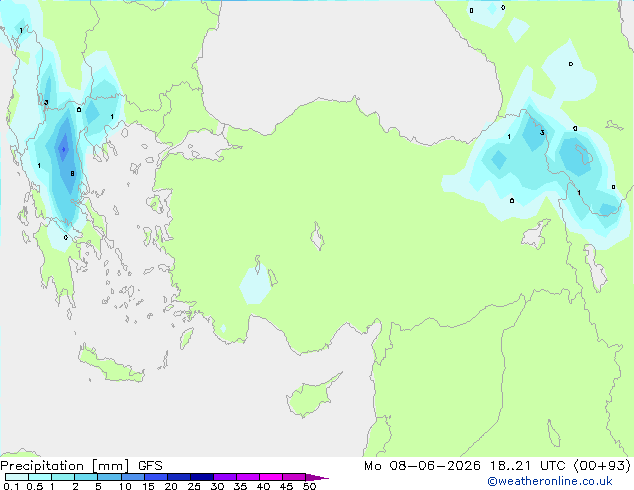The width and height of the screenshot is (634, 490).
Task: Choose the 20–25 mm legend swatch
Action: tap(179, 477)
